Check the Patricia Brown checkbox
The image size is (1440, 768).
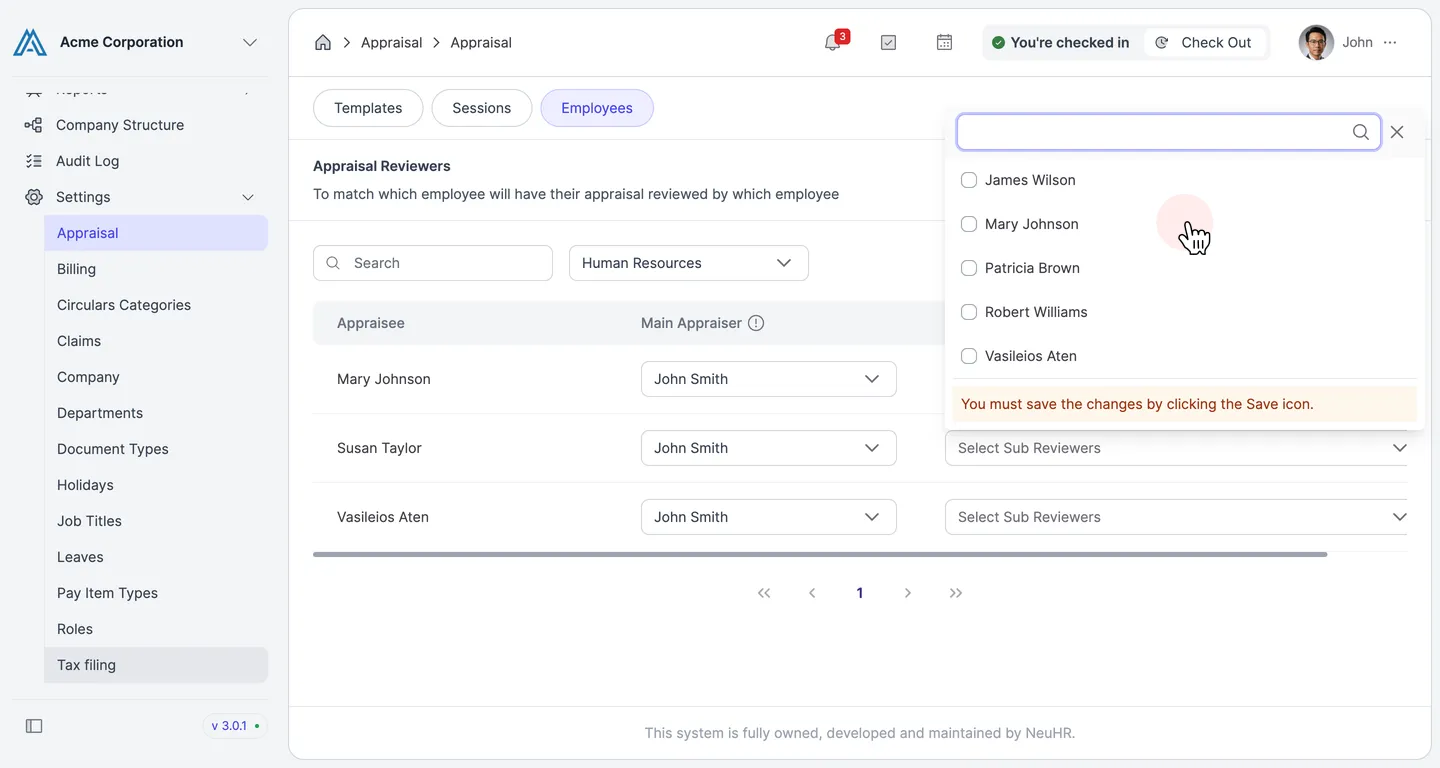[x=969, y=268]
